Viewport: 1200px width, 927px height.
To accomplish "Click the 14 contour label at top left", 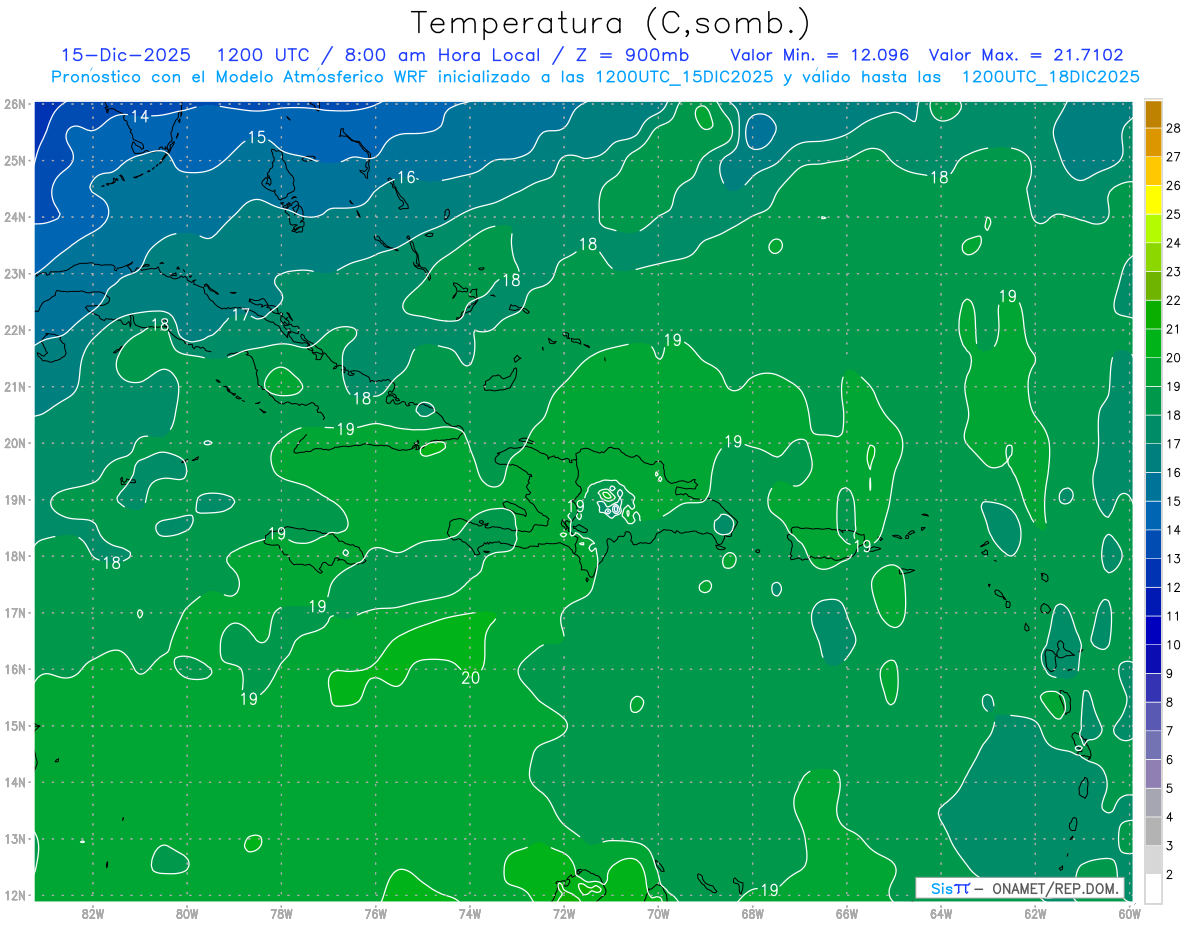I will (x=140, y=116).
